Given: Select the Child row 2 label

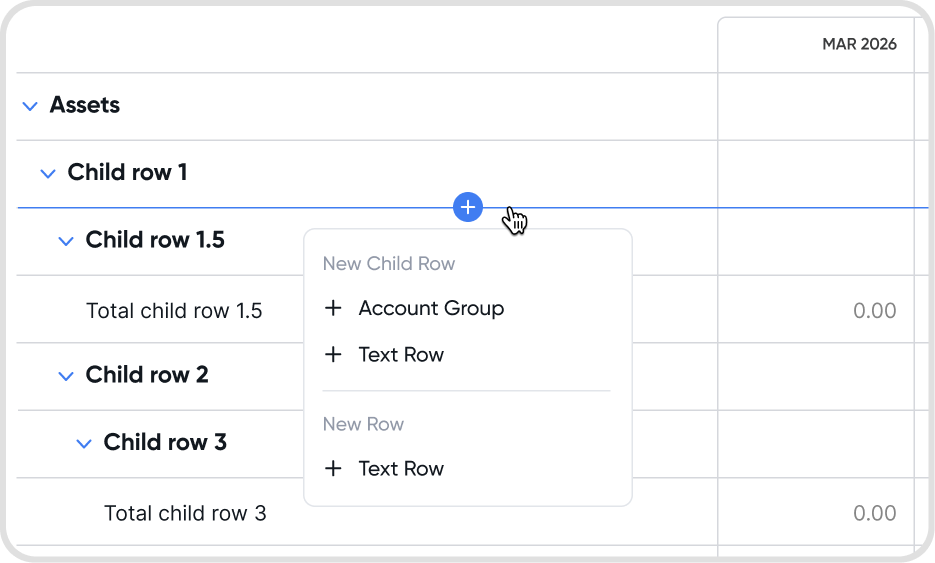Looking at the screenshot, I should (147, 375).
